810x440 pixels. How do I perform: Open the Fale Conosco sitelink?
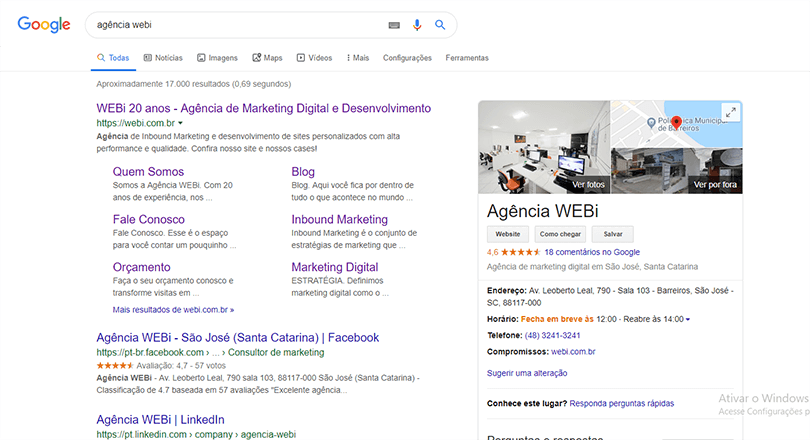(x=149, y=219)
